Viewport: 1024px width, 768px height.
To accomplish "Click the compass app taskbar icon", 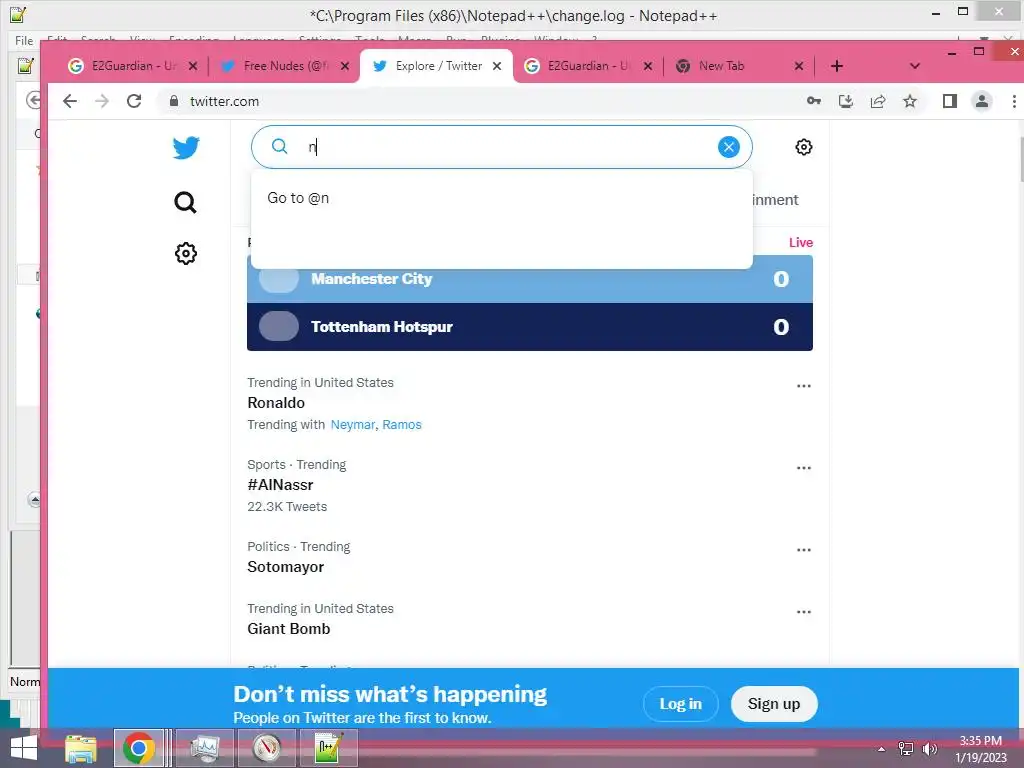I will (x=267, y=748).
